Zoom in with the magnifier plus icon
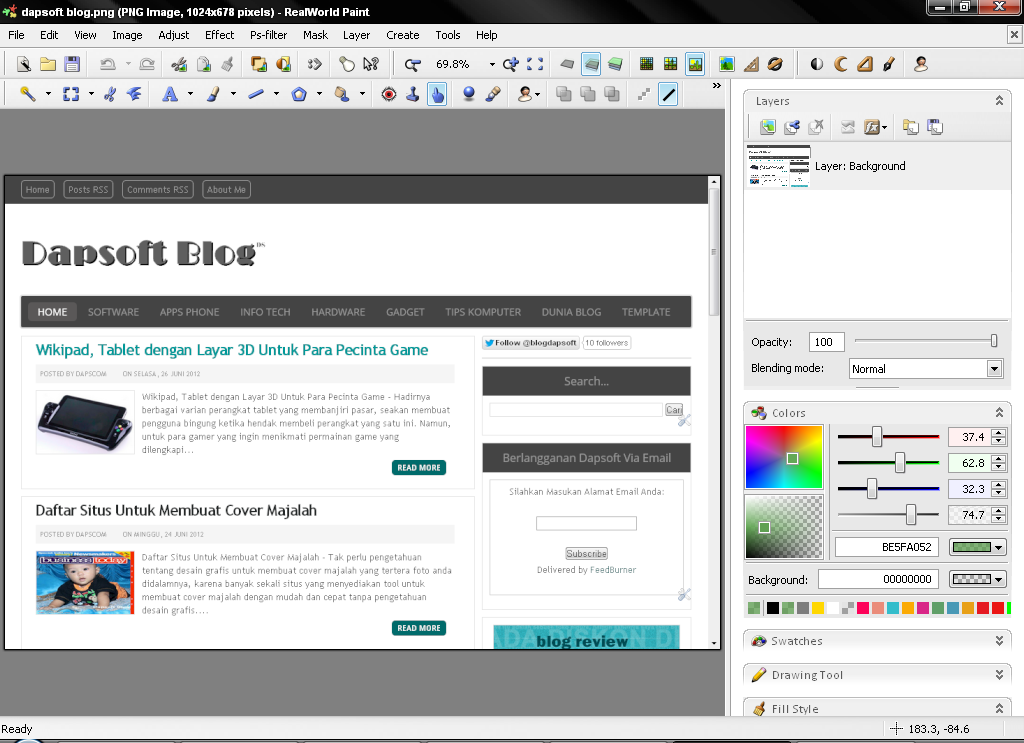1024x743 pixels. point(511,64)
